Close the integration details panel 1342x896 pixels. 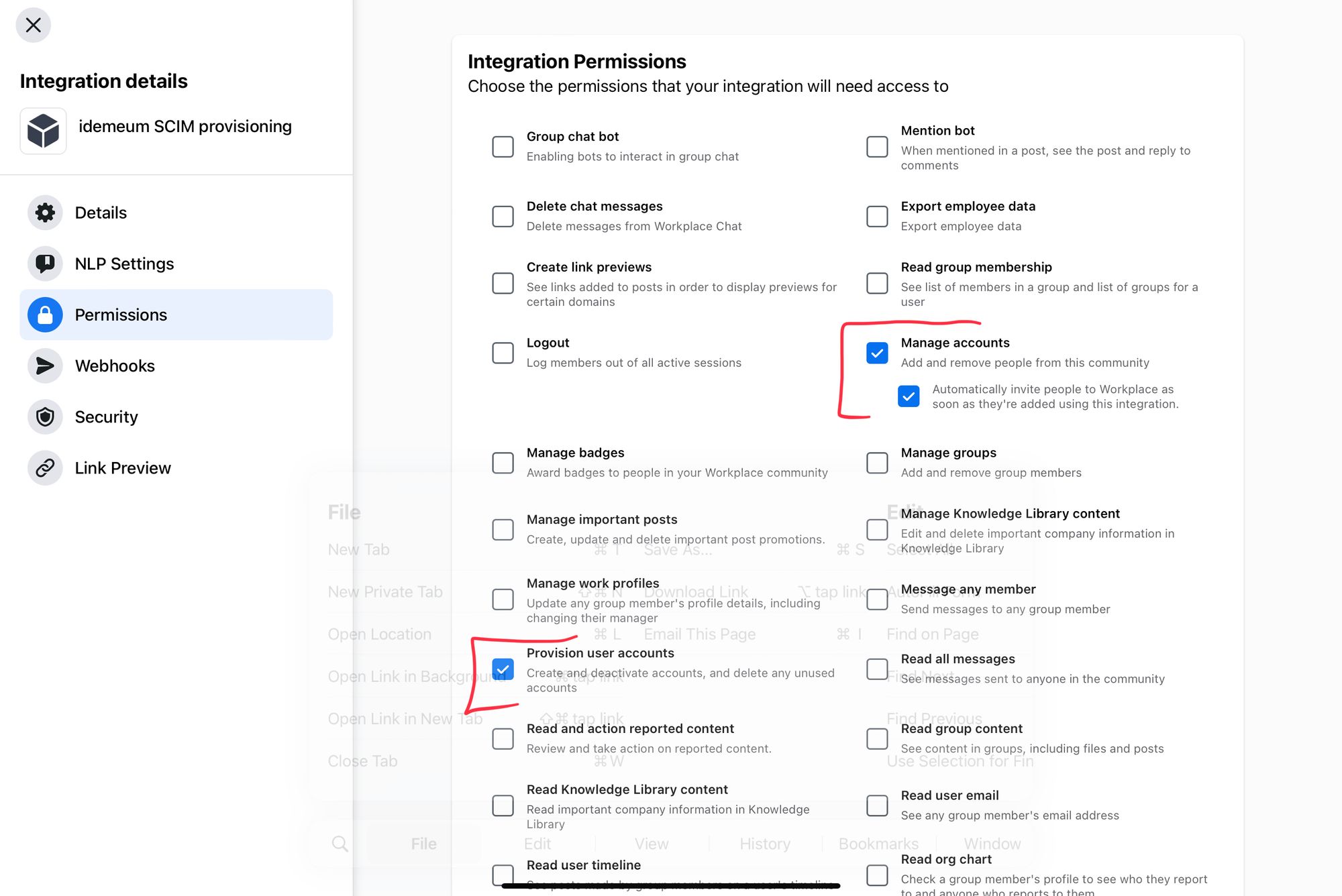click(33, 25)
